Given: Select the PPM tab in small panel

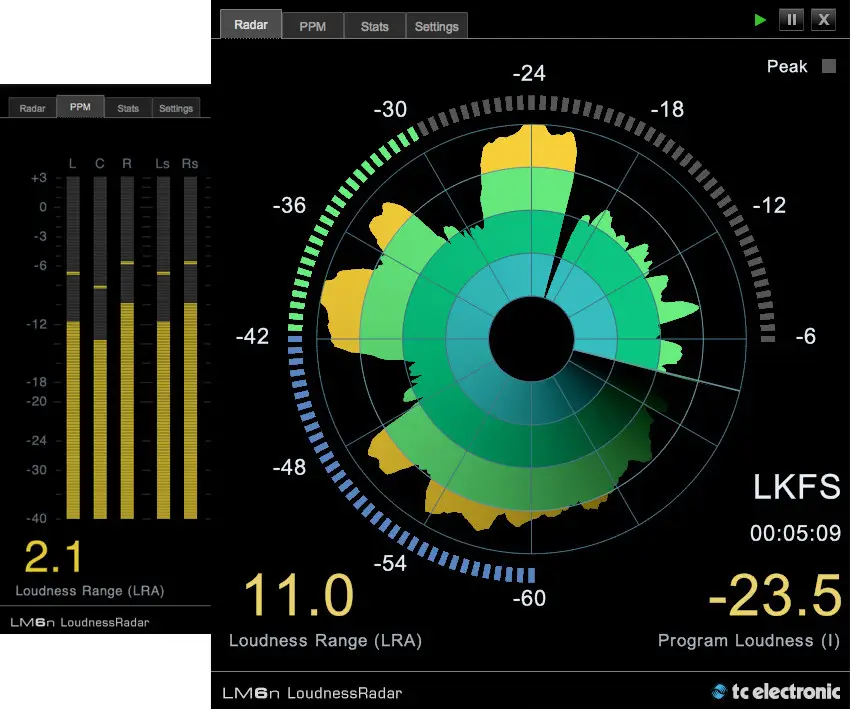Looking at the screenshot, I should (x=80, y=106).
